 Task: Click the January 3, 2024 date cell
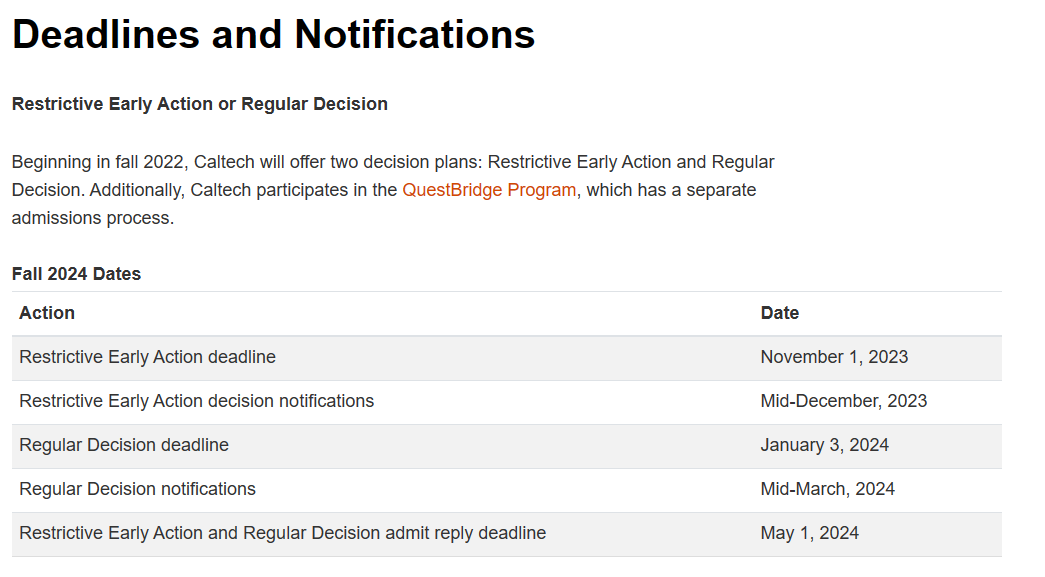pos(825,445)
